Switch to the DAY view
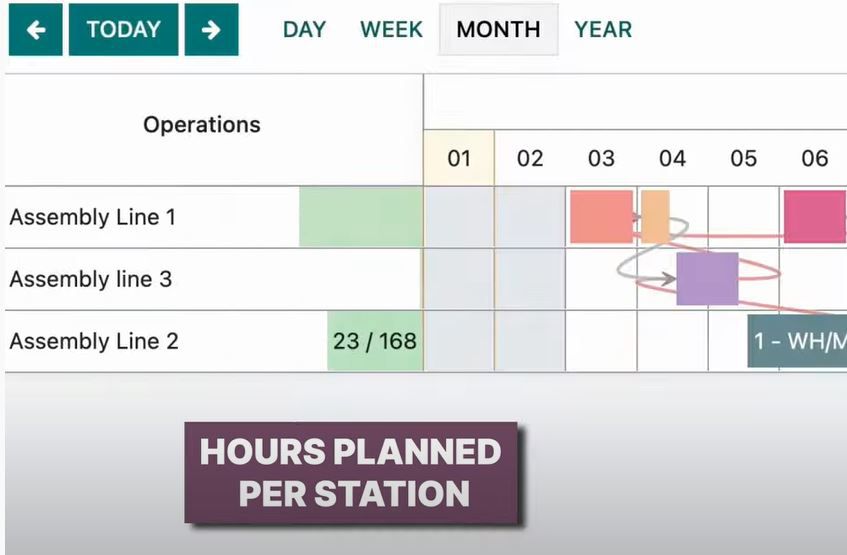This screenshot has width=847, height=555. [304, 30]
